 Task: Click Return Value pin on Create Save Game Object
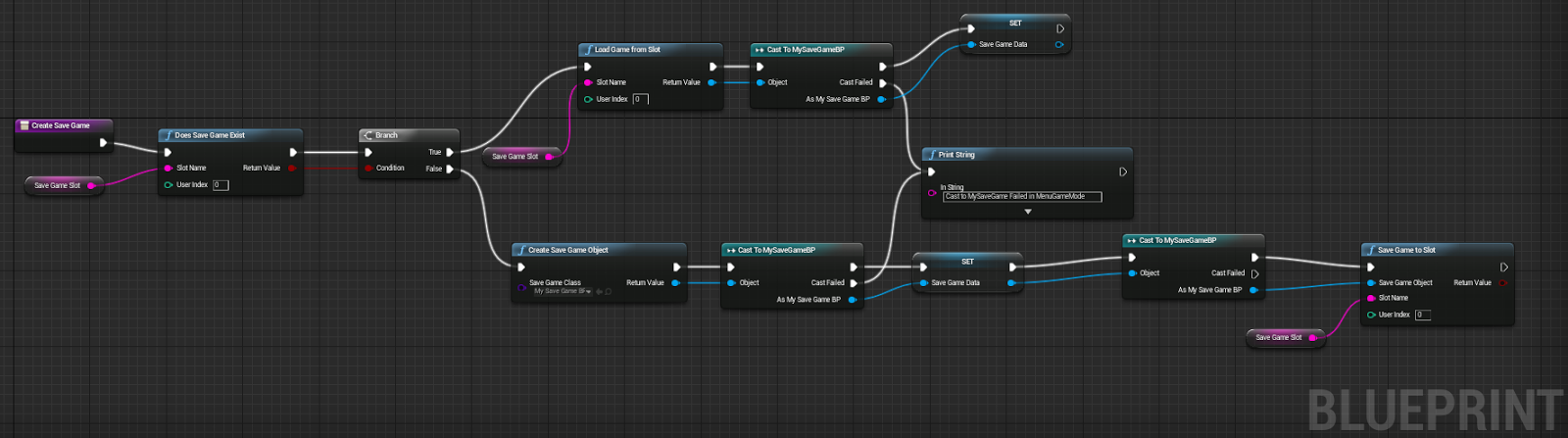(x=676, y=282)
